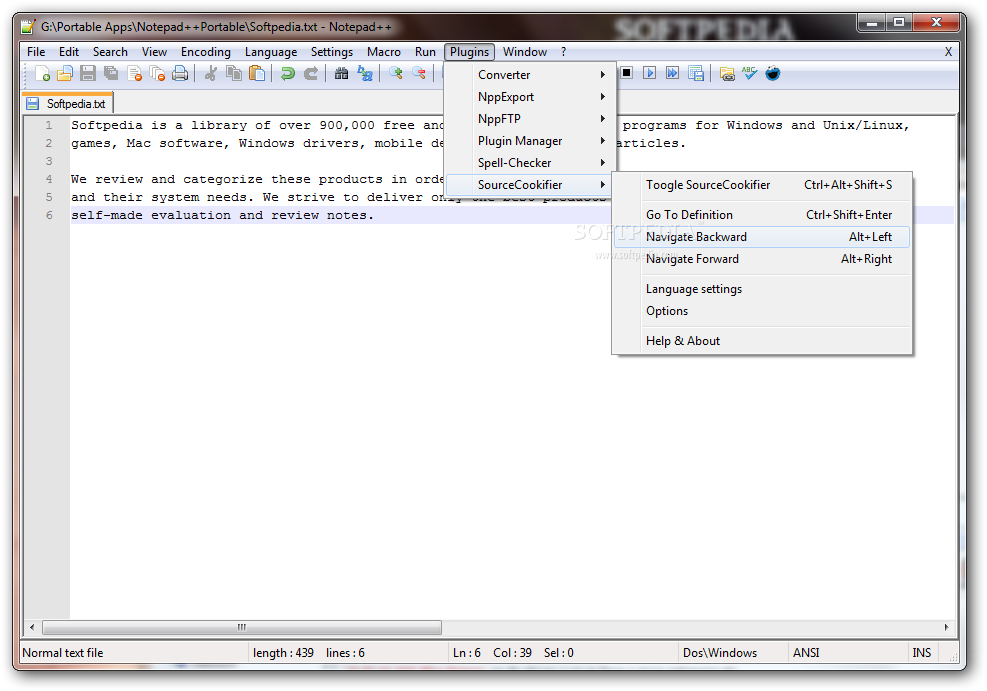Click the Save recorded macro icon
Viewport: 987px width, 691px height.
pyautogui.click(x=696, y=74)
